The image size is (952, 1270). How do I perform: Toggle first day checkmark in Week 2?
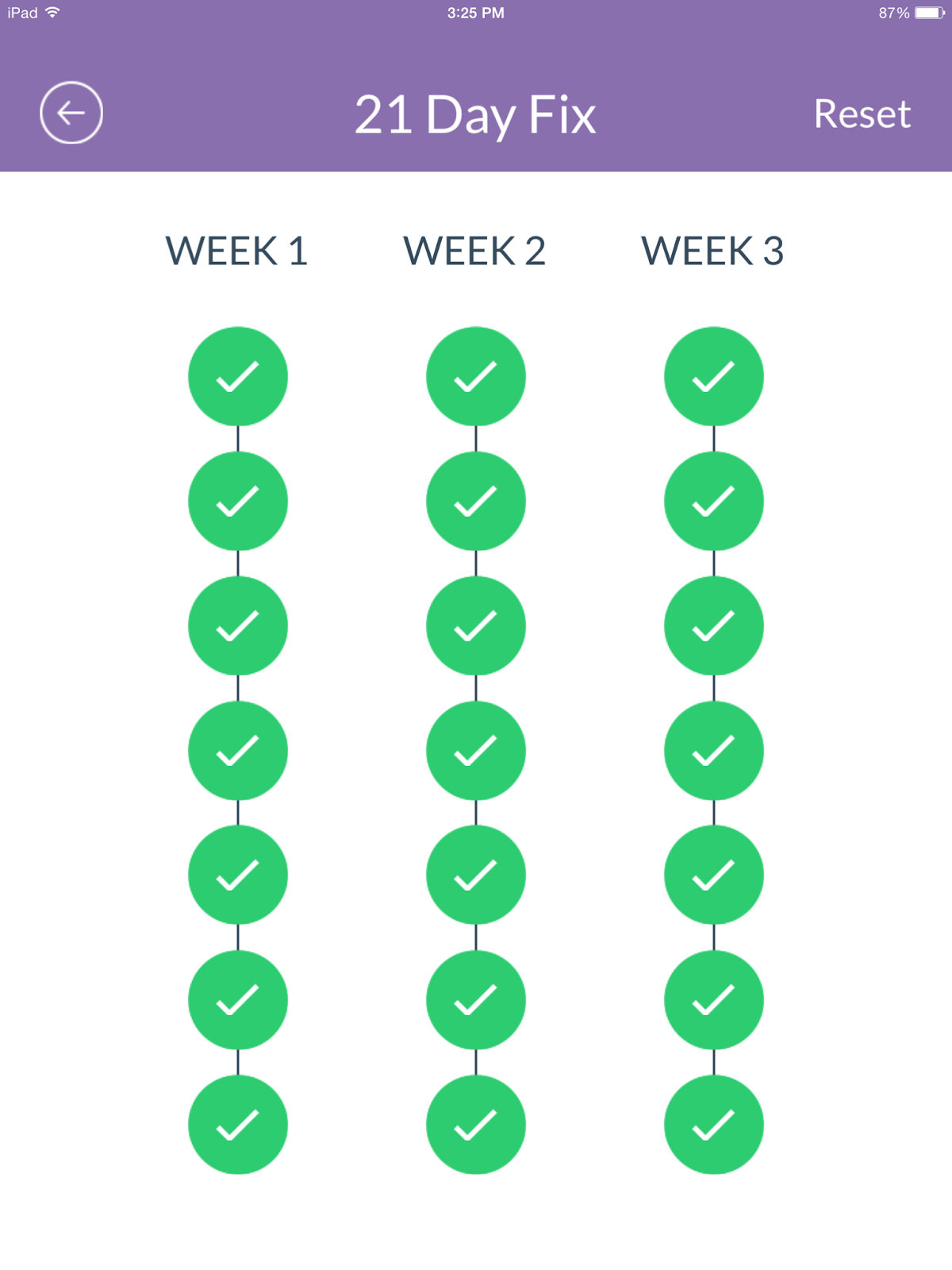(x=476, y=376)
